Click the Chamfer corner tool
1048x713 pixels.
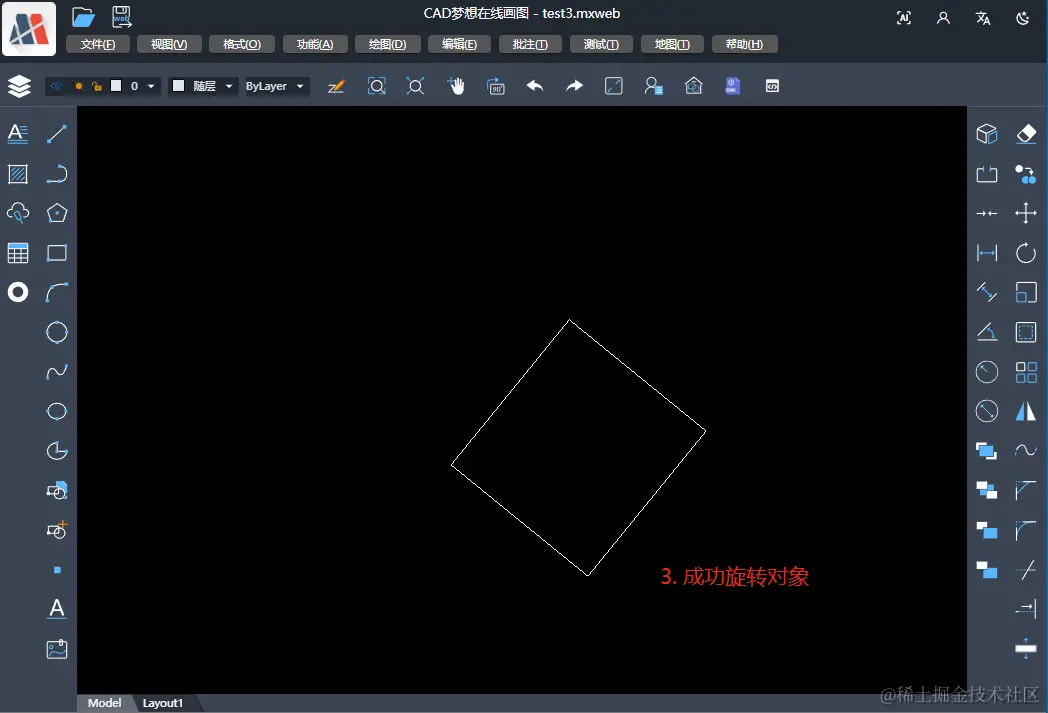(1026, 490)
